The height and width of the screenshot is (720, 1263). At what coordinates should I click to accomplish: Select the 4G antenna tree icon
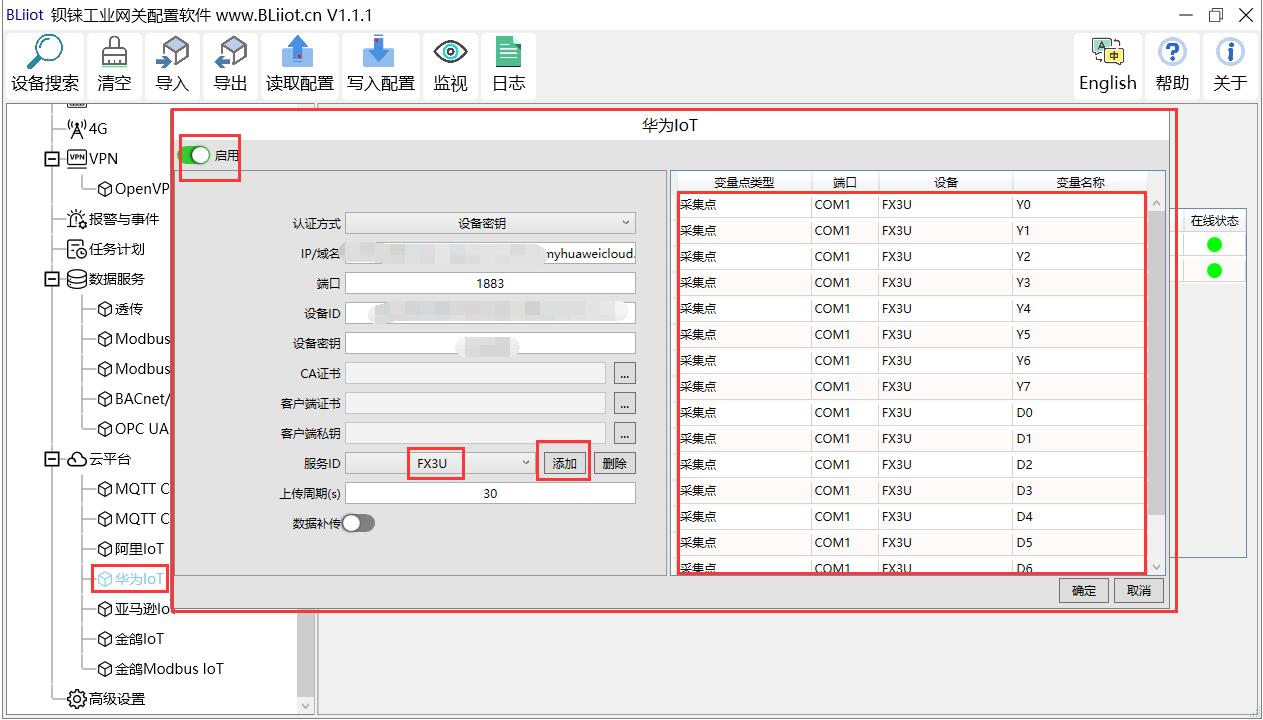pyautogui.click(x=76, y=128)
